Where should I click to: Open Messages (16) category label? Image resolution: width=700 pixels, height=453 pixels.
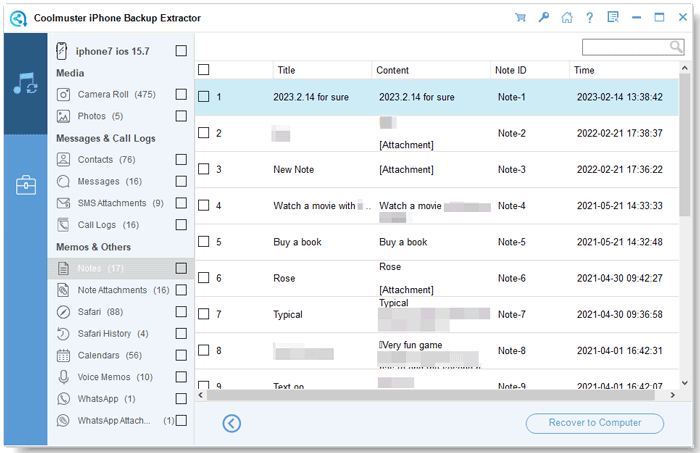click(109, 181)
